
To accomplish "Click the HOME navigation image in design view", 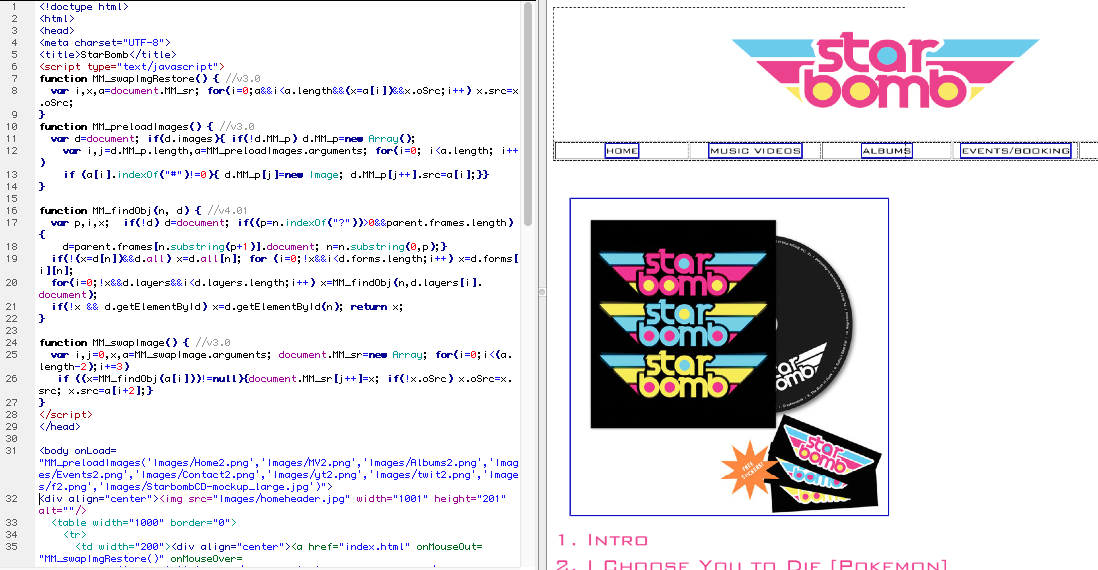I will (x=622, y=151).
